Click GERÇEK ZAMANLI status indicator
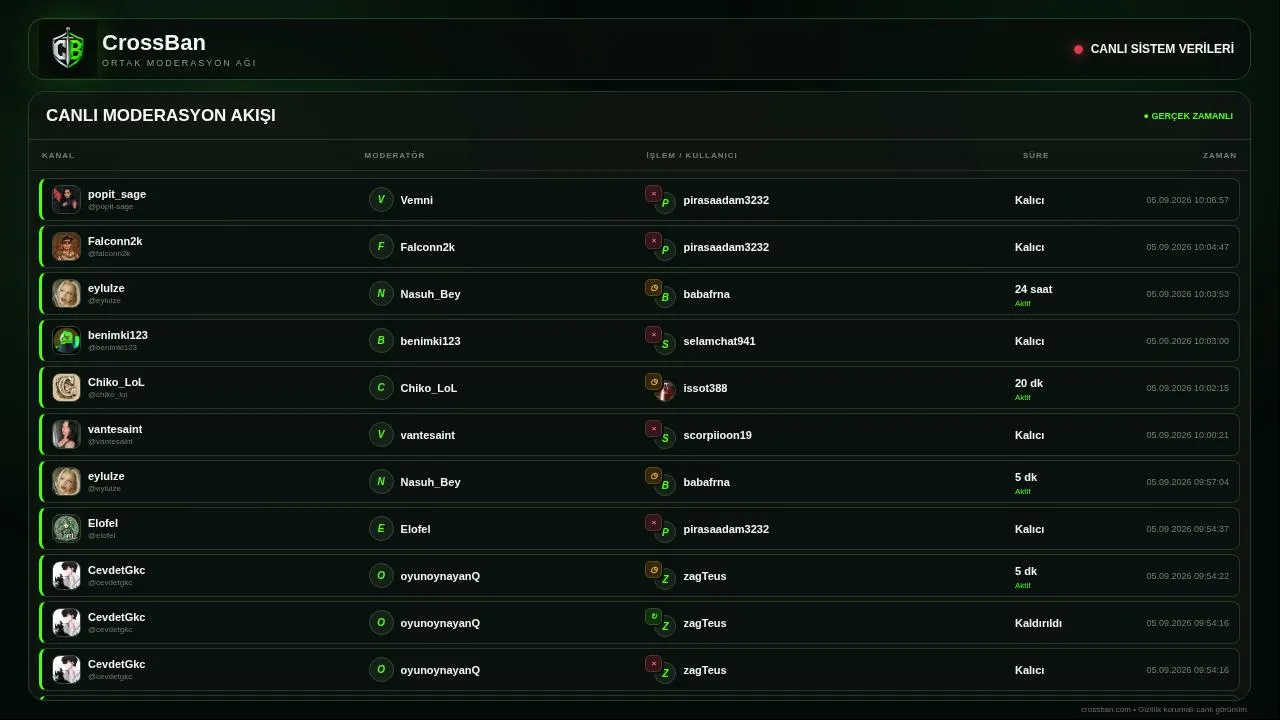Image resolution: width=1280 pixels, height=720 pixels. pyautogui.click(x=1188, y=116)
